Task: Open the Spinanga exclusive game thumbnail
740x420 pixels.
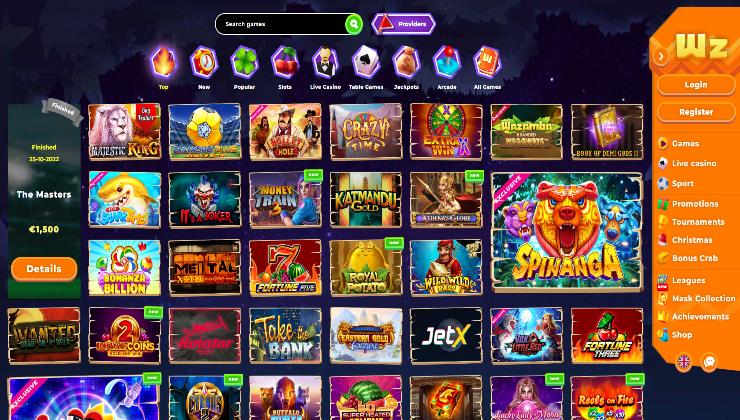Action: 567,231
